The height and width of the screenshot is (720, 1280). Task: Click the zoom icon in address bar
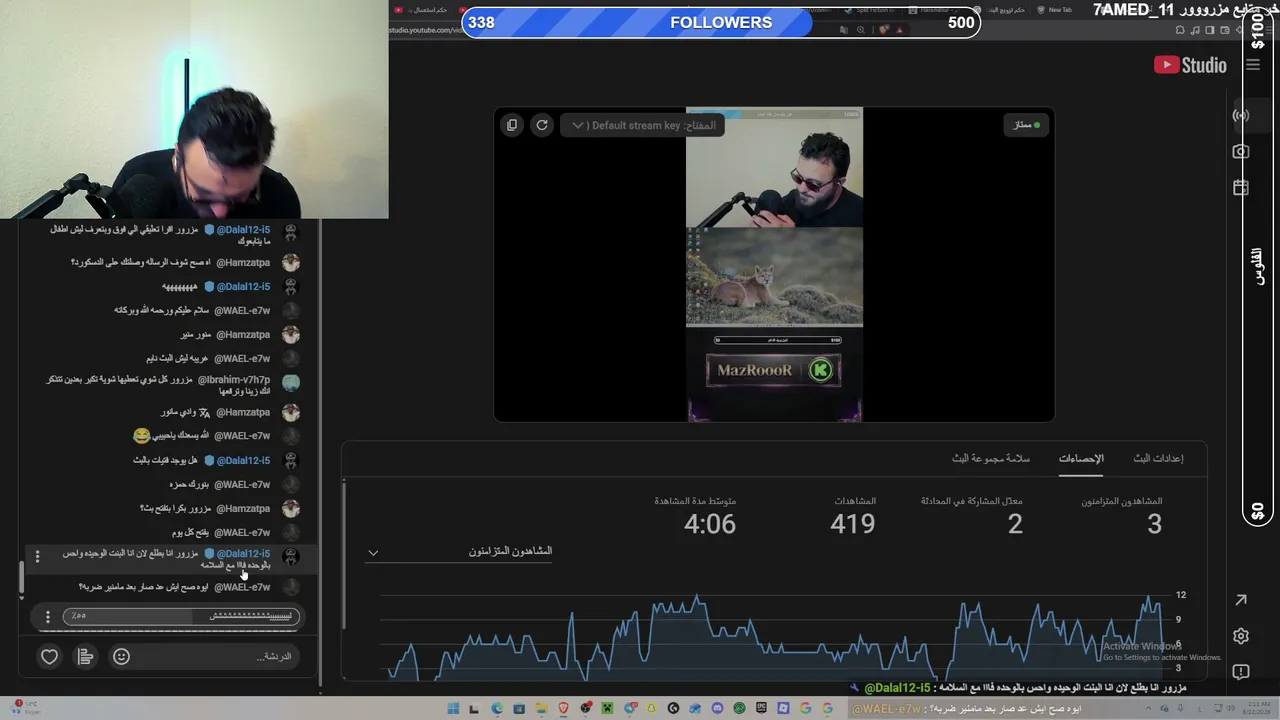861,30
